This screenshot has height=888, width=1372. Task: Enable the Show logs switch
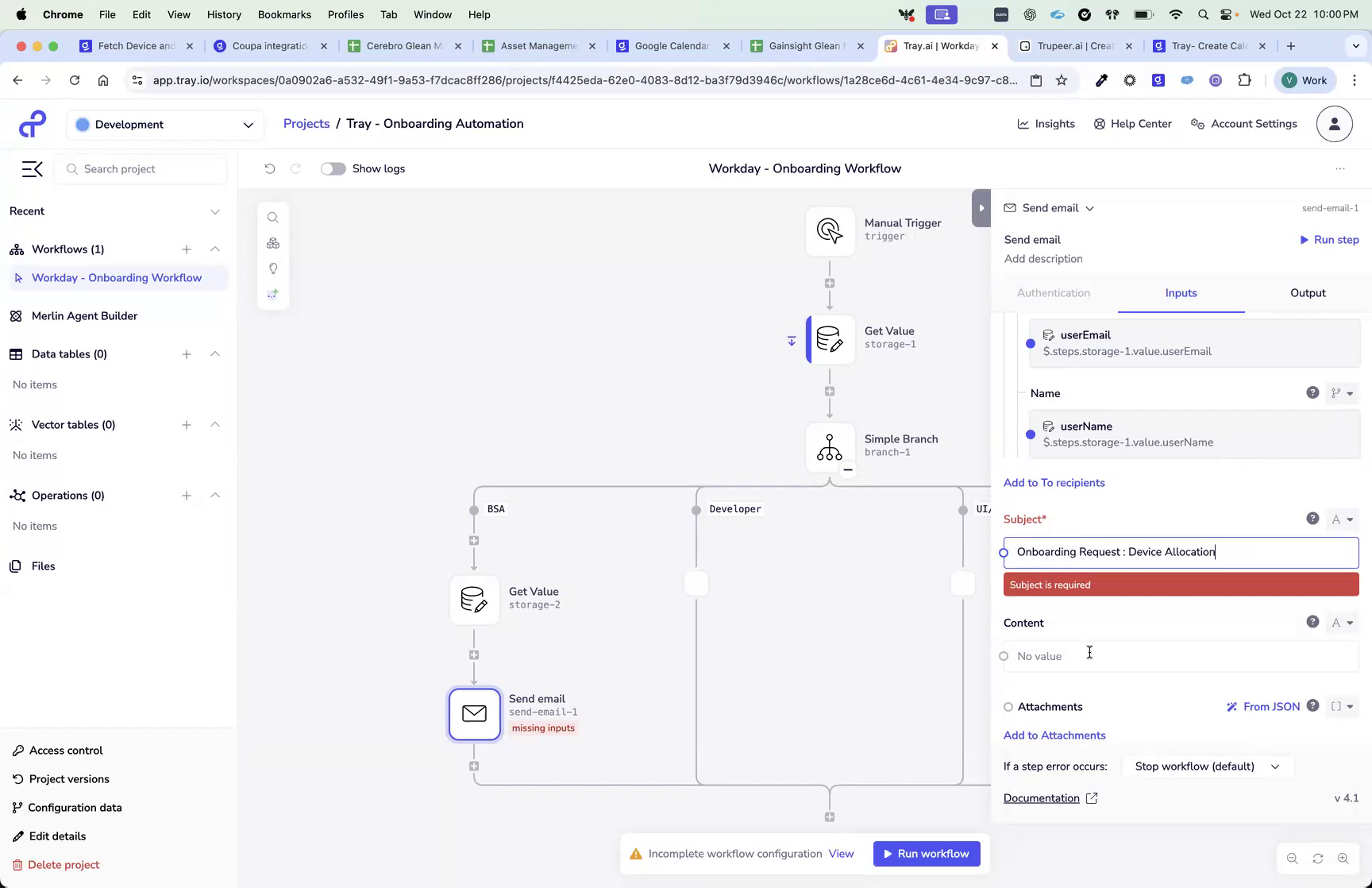pos(333,168)
